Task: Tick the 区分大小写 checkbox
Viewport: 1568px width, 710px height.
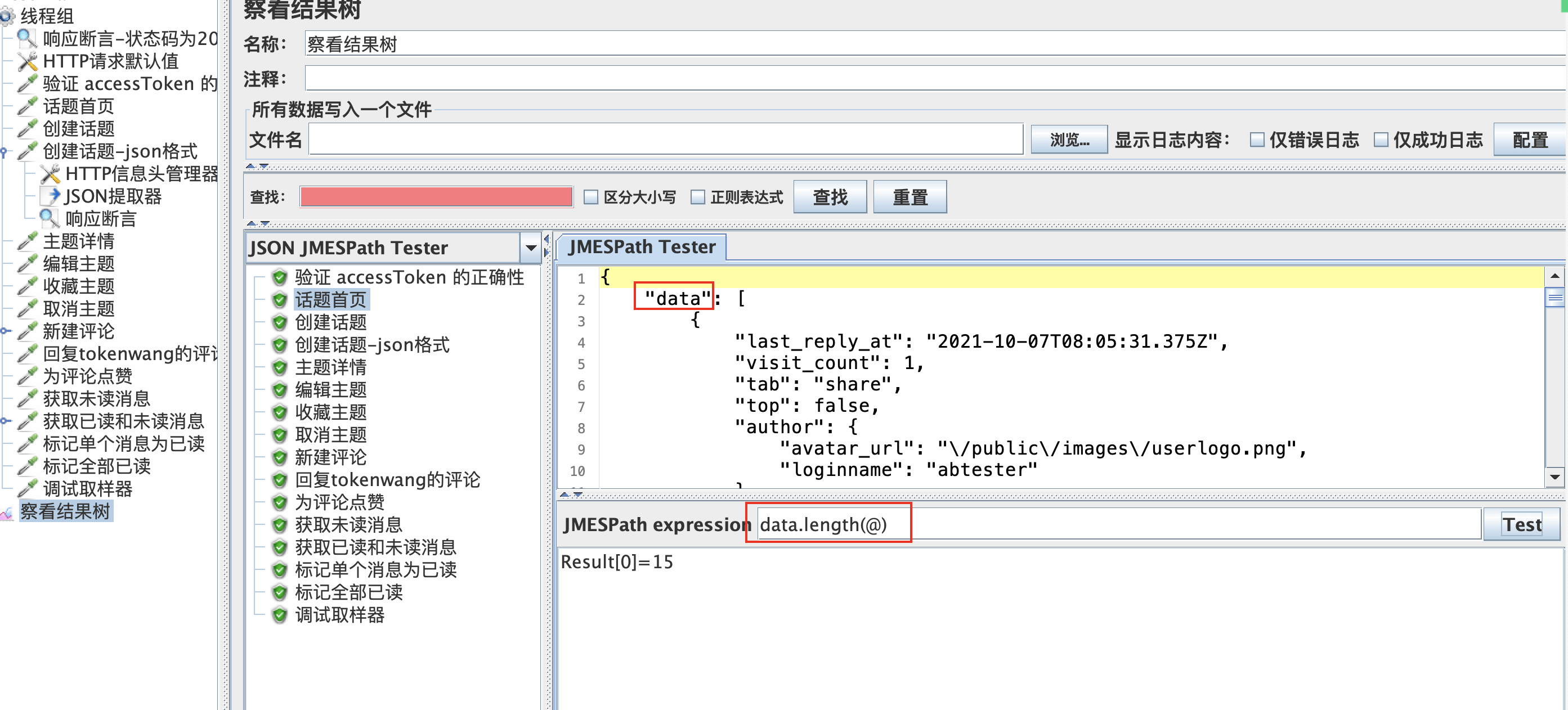Action: pyautogui.click(x=590, y=197)
